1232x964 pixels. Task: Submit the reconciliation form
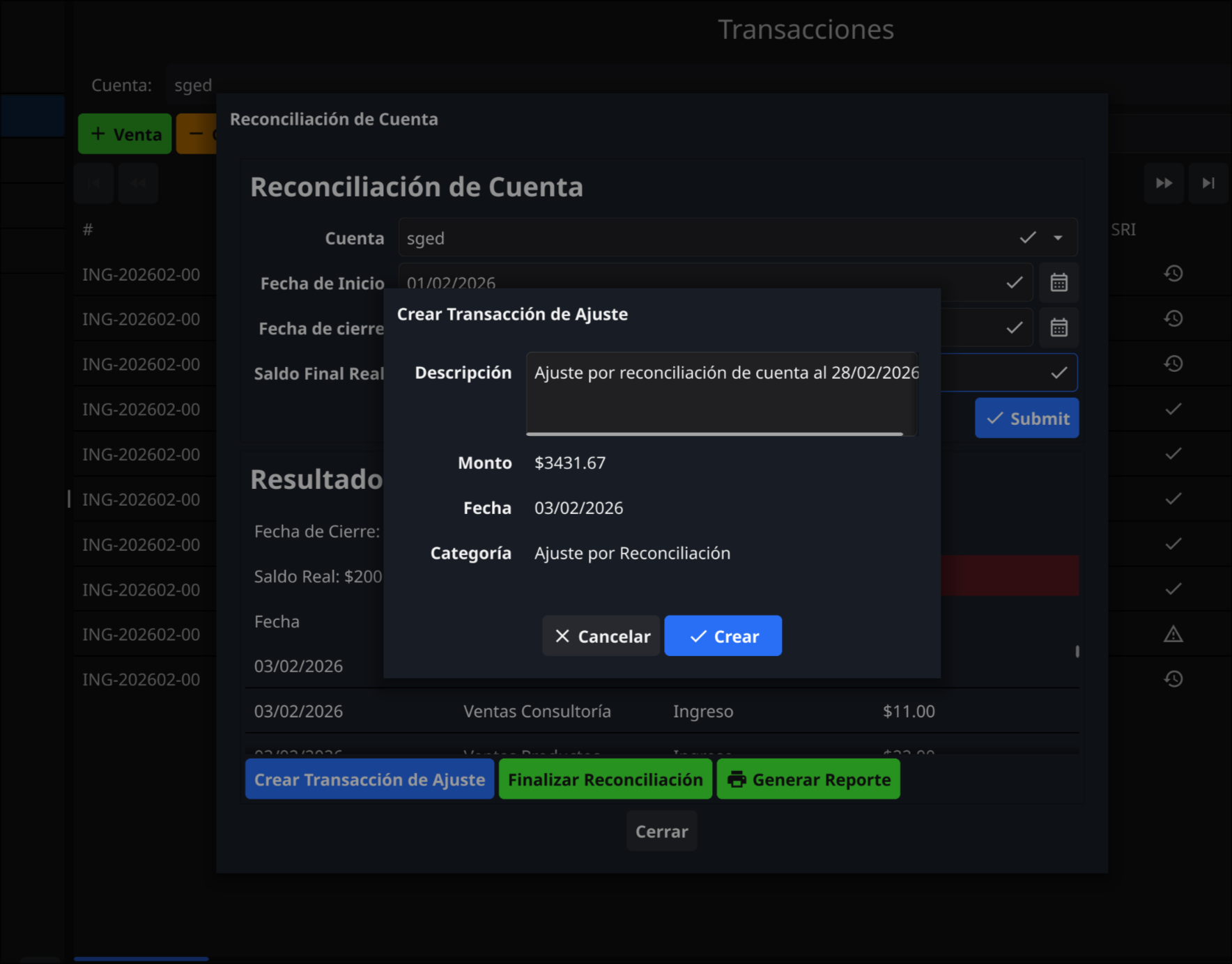pos(1026,418)
